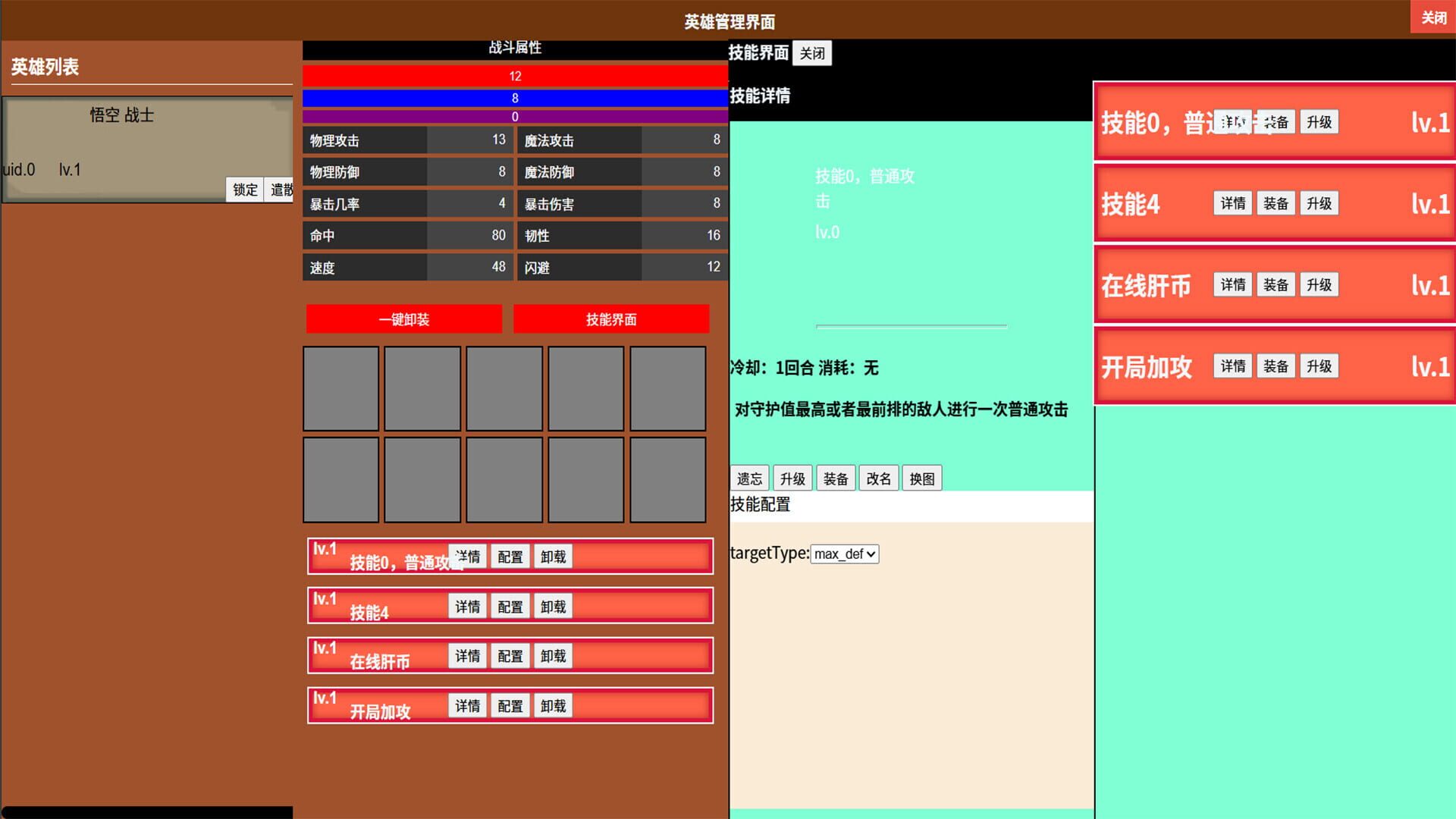Click 卸载 to unload 开局加攻 skill
Image resolution: width=1456 pixels, height=819 pixels.
point(553,705)
